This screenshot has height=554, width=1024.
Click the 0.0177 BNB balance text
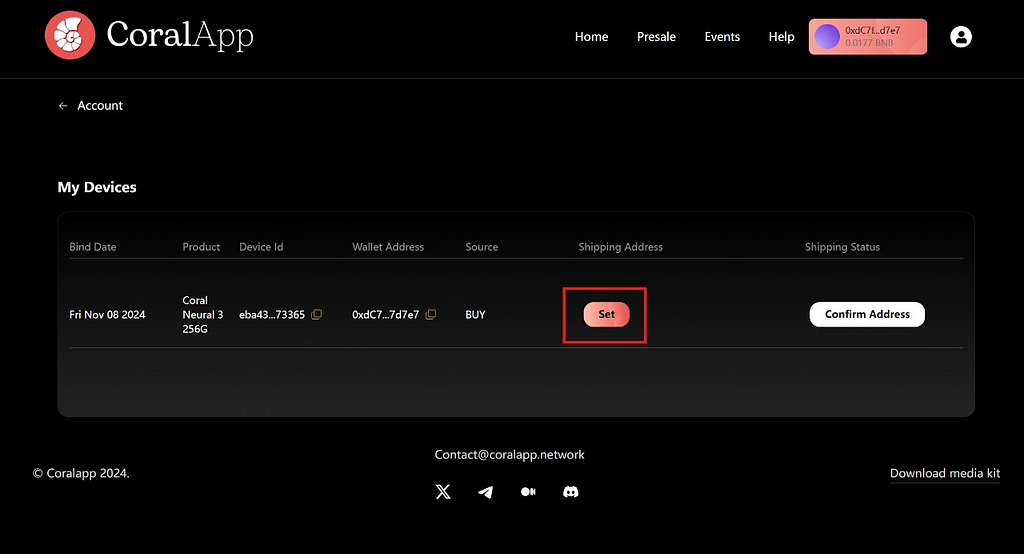[869, 43]
